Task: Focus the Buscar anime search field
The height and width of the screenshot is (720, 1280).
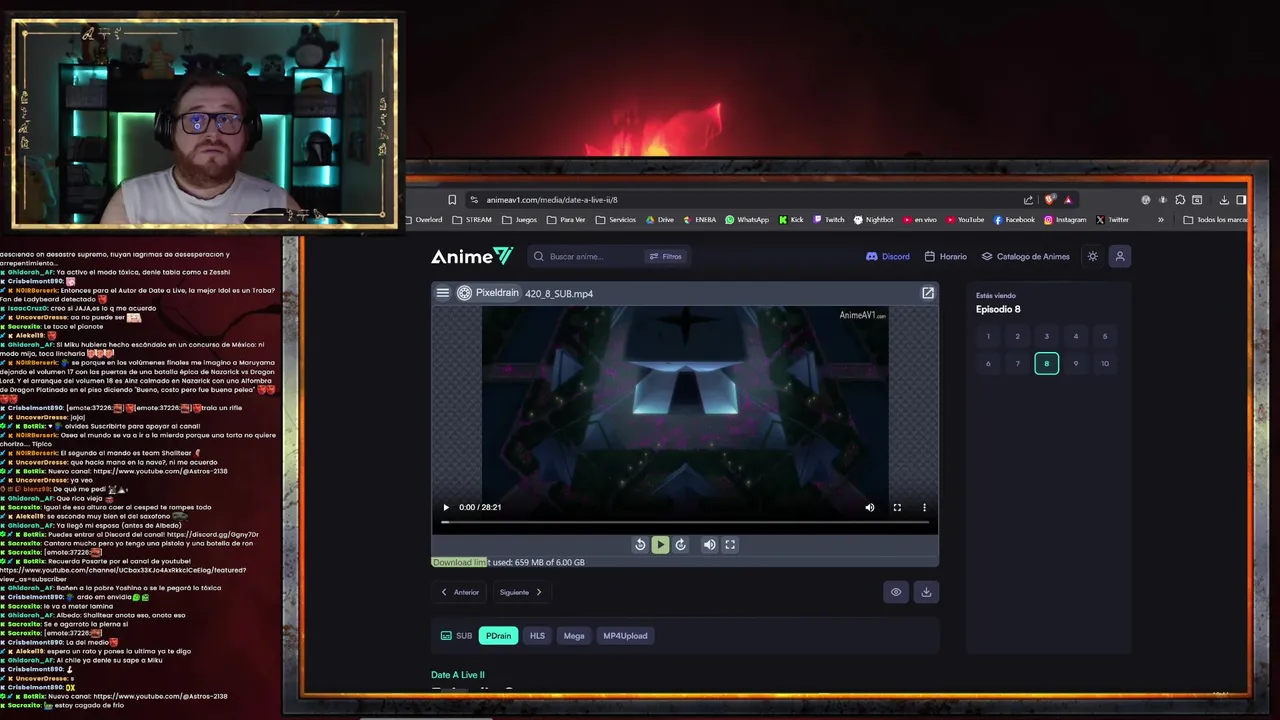Action: coord(590,256)
